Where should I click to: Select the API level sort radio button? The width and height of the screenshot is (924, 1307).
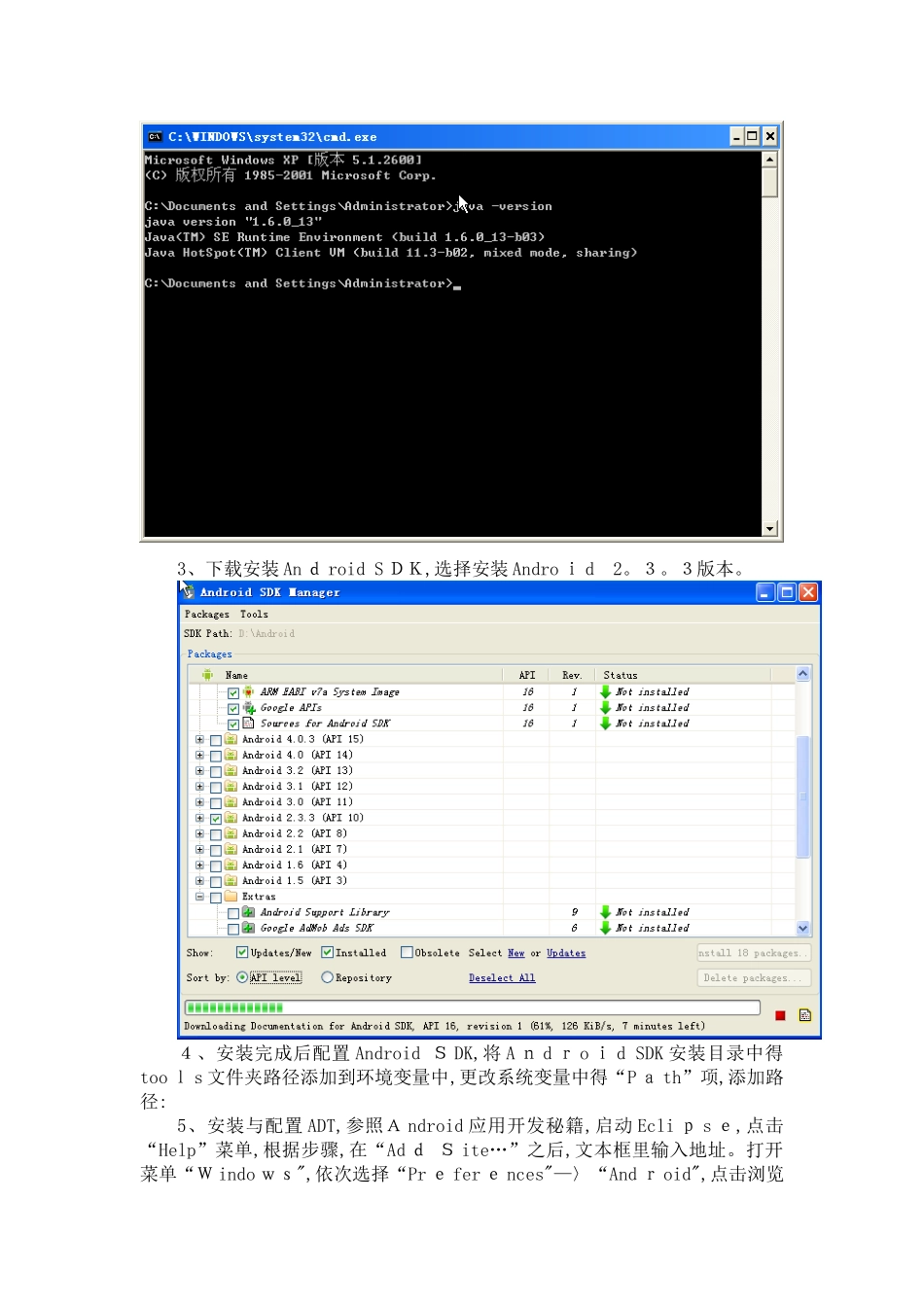(x=242, y=977)
